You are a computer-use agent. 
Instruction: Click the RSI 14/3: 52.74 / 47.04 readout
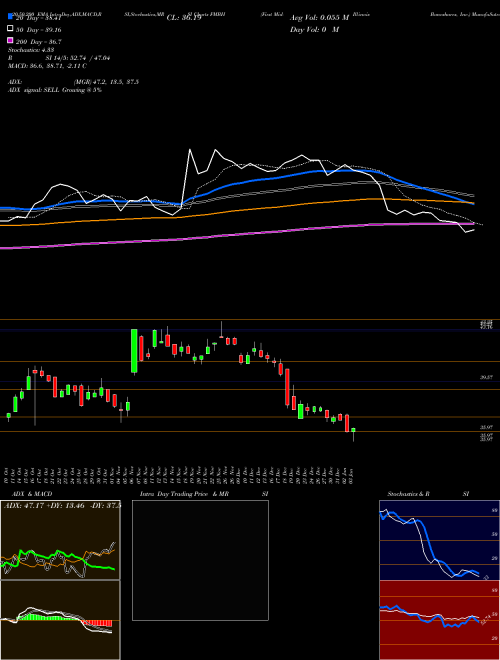tap(59, 58)
